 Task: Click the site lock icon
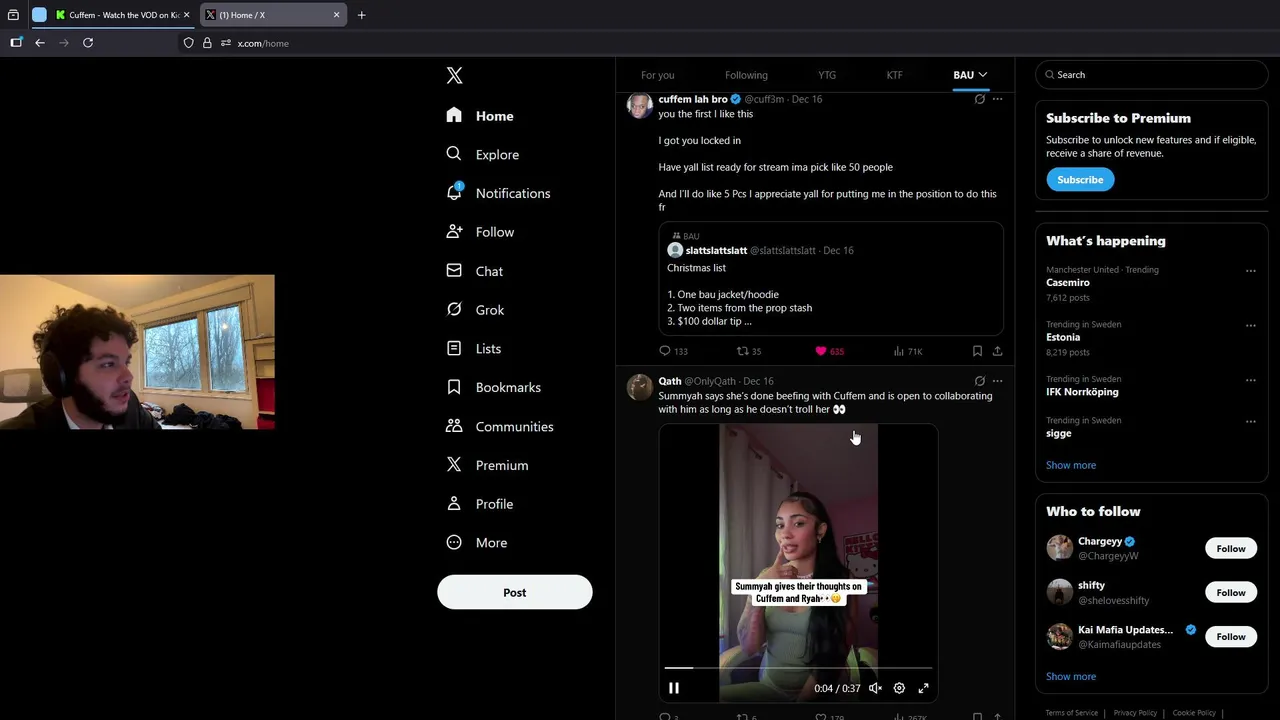pyautogui.click(x=207, y=43)
